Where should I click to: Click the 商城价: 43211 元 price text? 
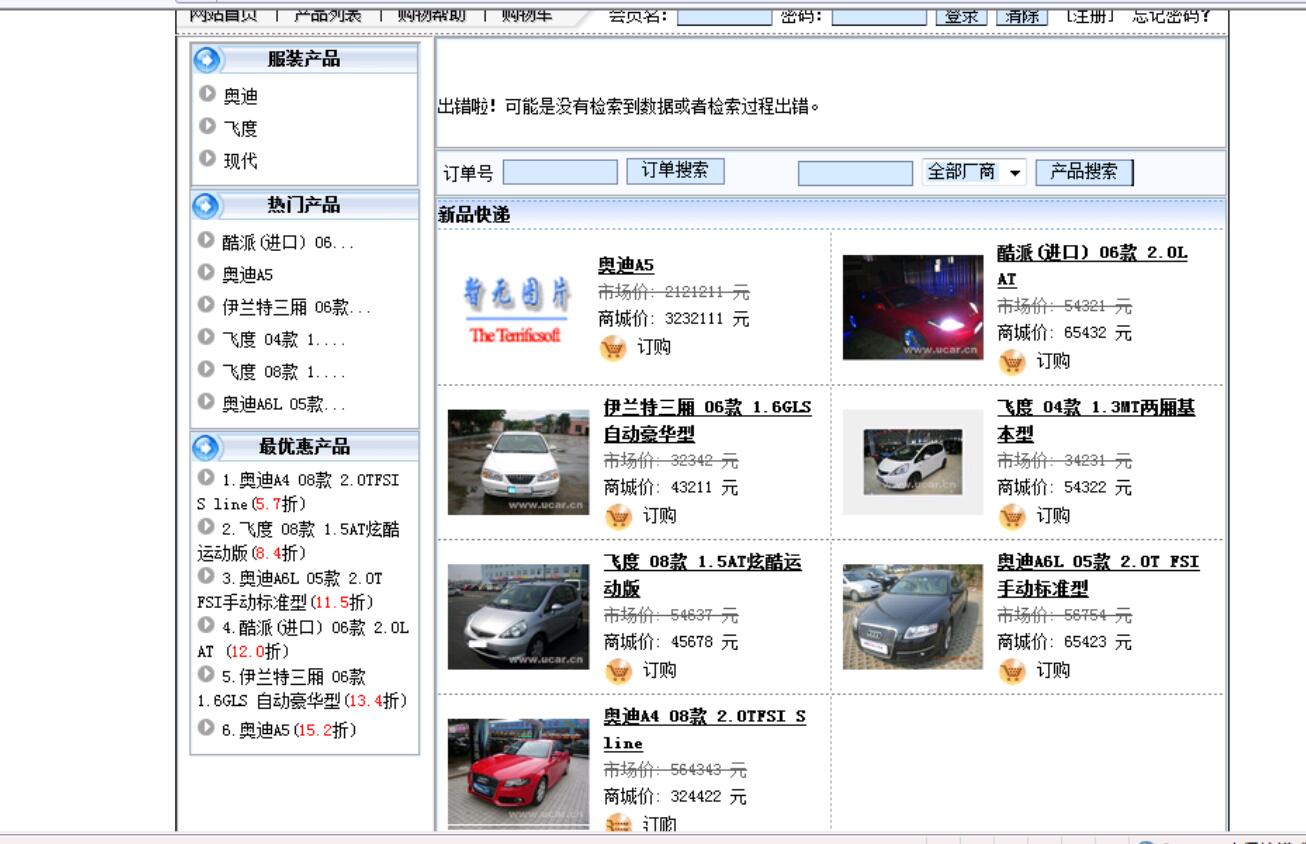click(x=670, y=488)
